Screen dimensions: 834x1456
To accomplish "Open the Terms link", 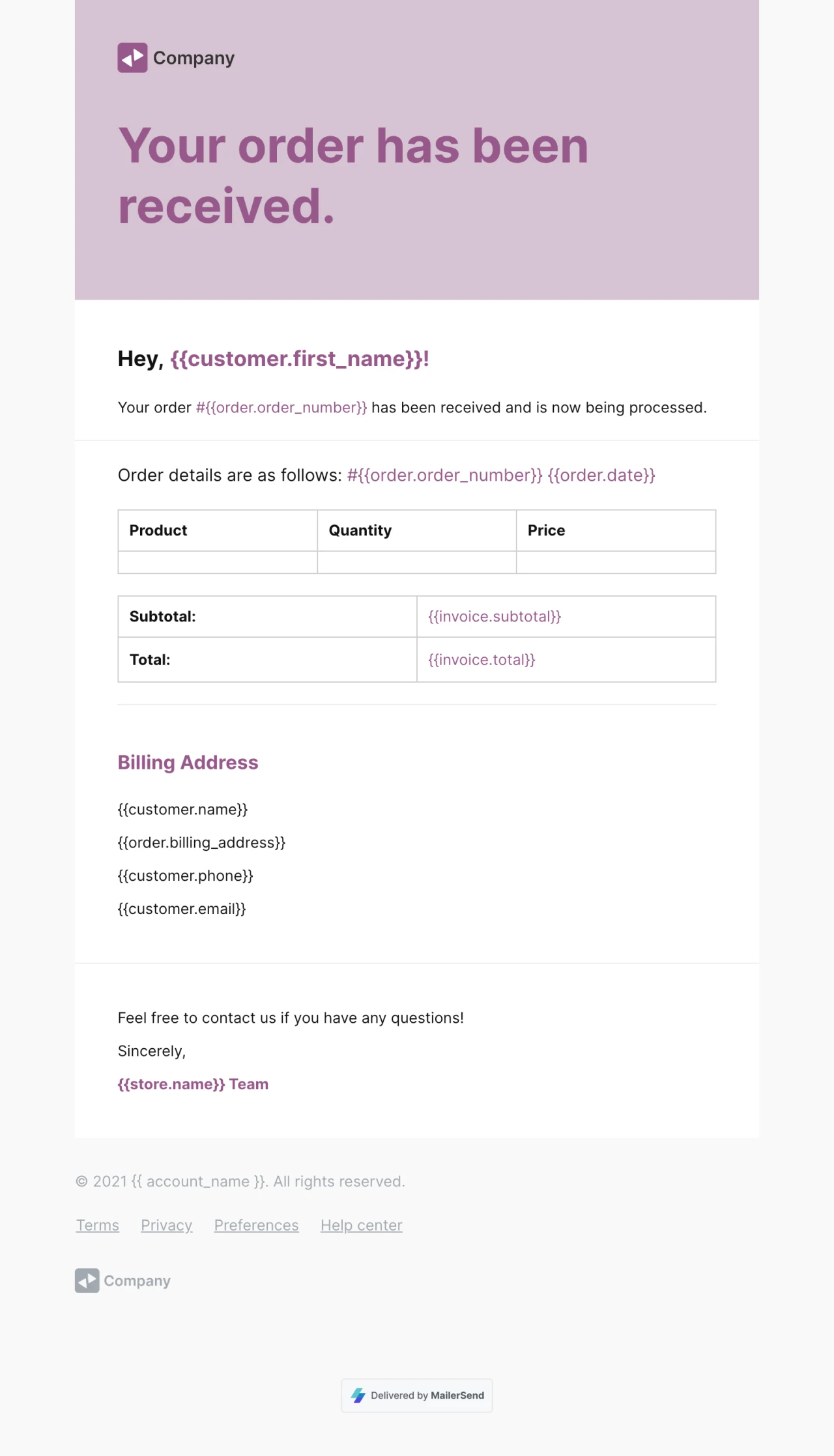I will 98,1225.
